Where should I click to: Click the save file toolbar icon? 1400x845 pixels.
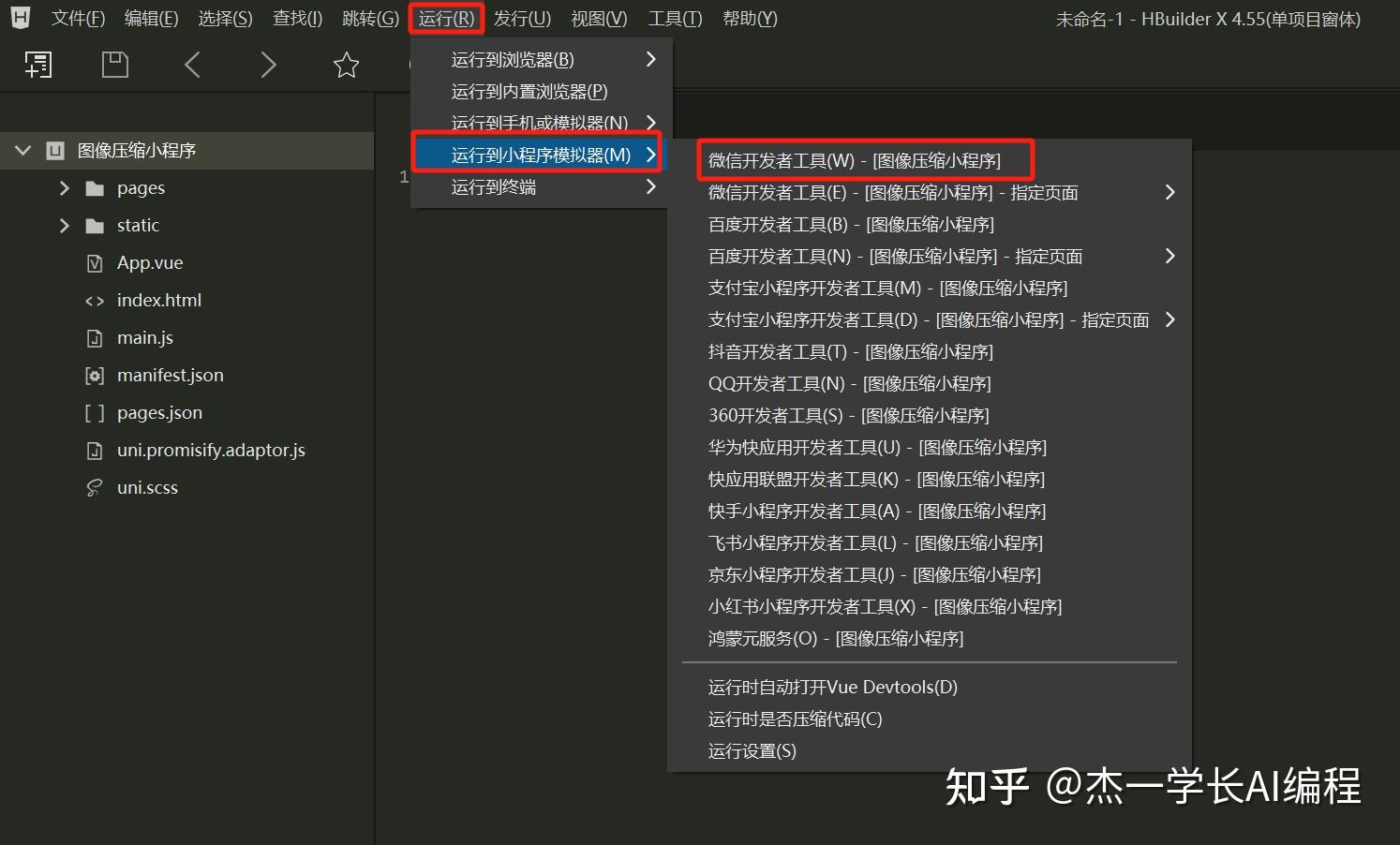coord(115,65)
